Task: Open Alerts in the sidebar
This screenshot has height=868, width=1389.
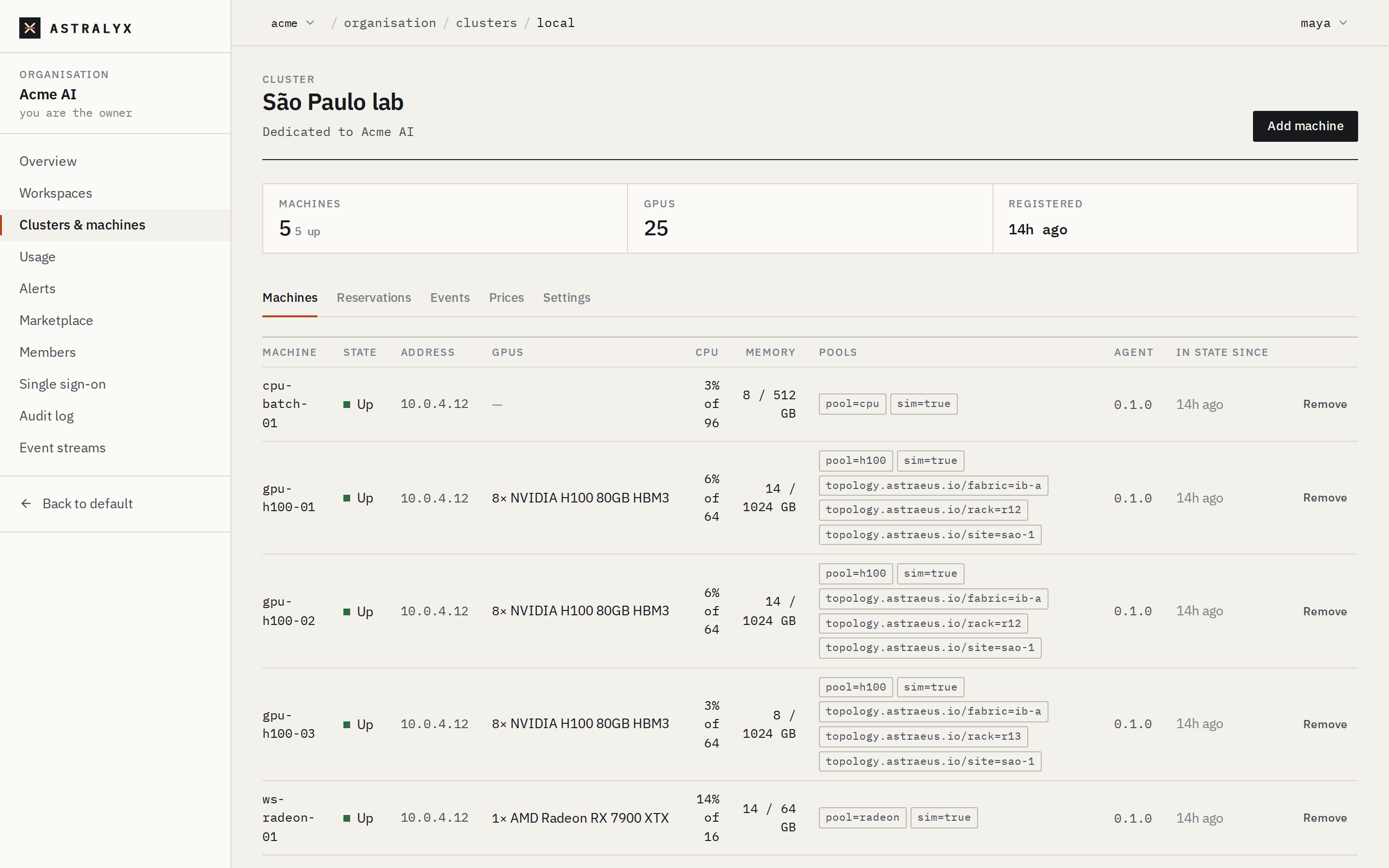Action: click(115, 288)
